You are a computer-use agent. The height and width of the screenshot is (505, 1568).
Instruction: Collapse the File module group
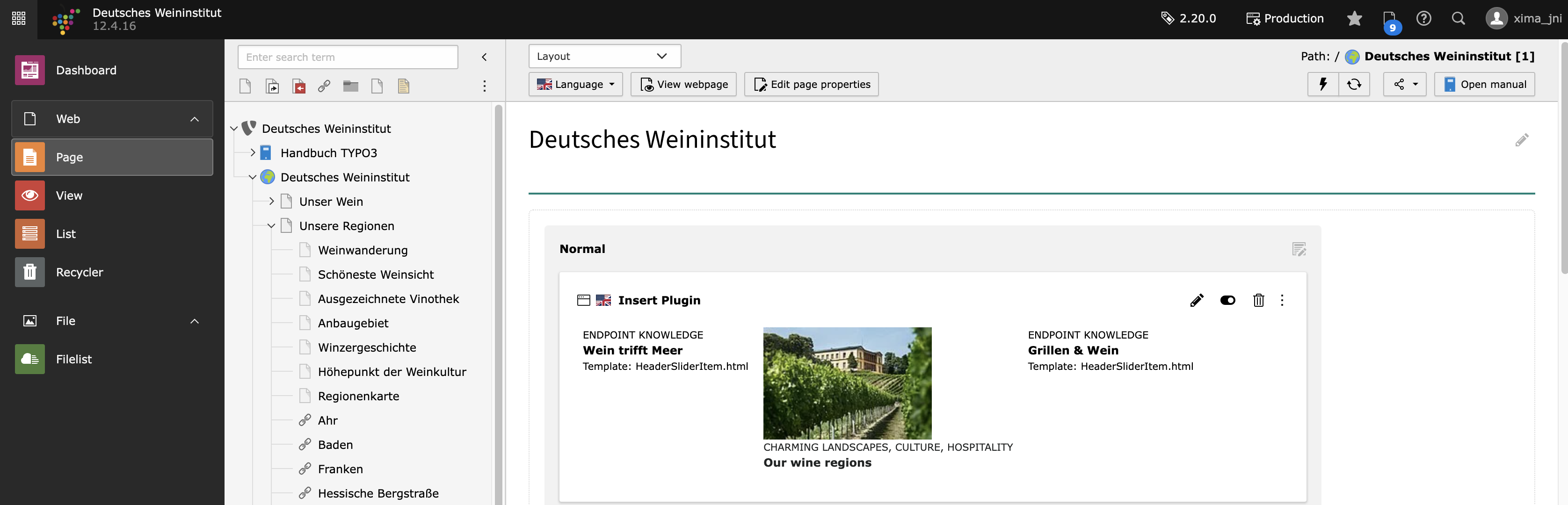pos(194,321)
